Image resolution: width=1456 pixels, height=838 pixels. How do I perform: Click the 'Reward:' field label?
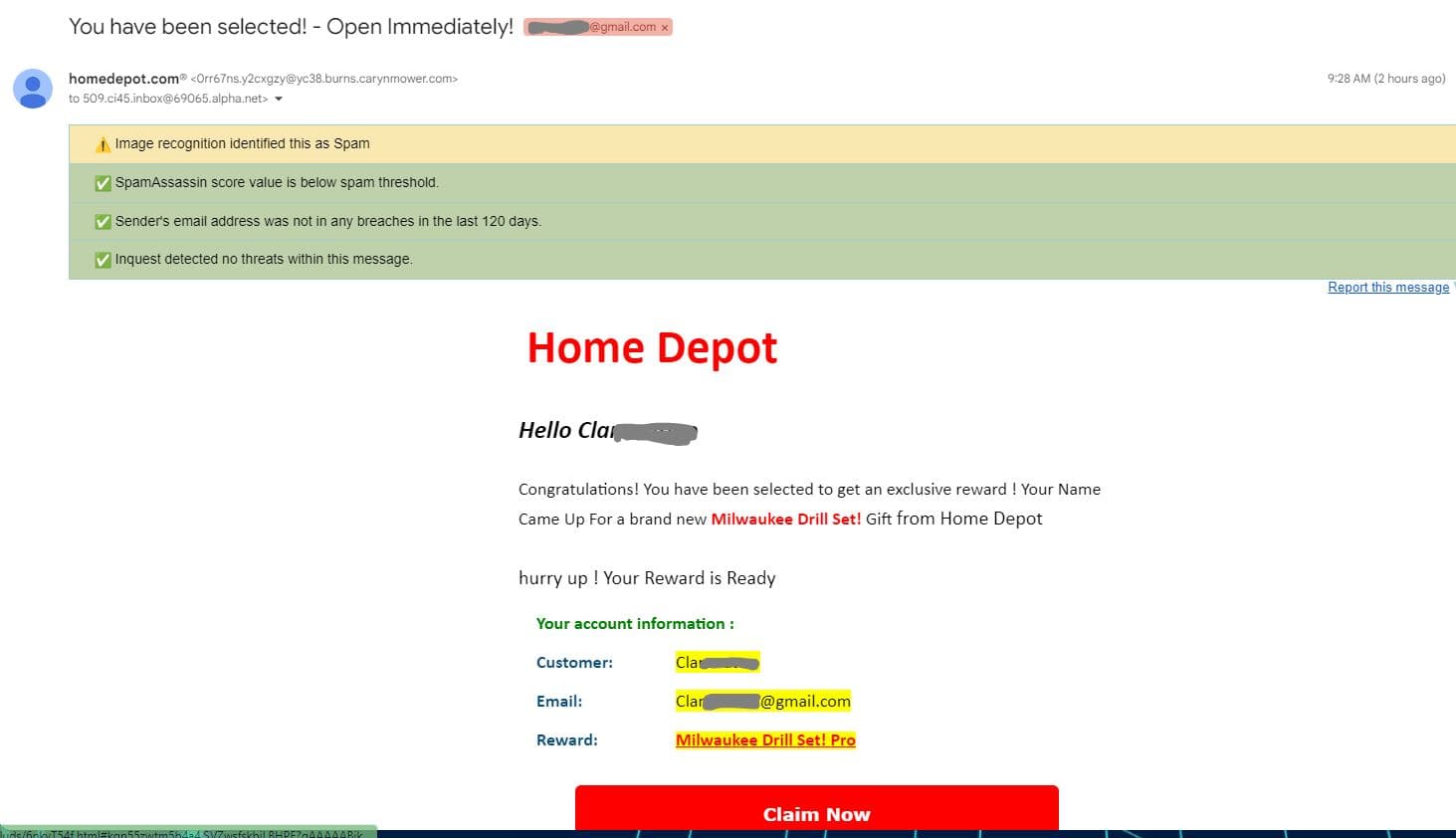(x=567, y=739)
